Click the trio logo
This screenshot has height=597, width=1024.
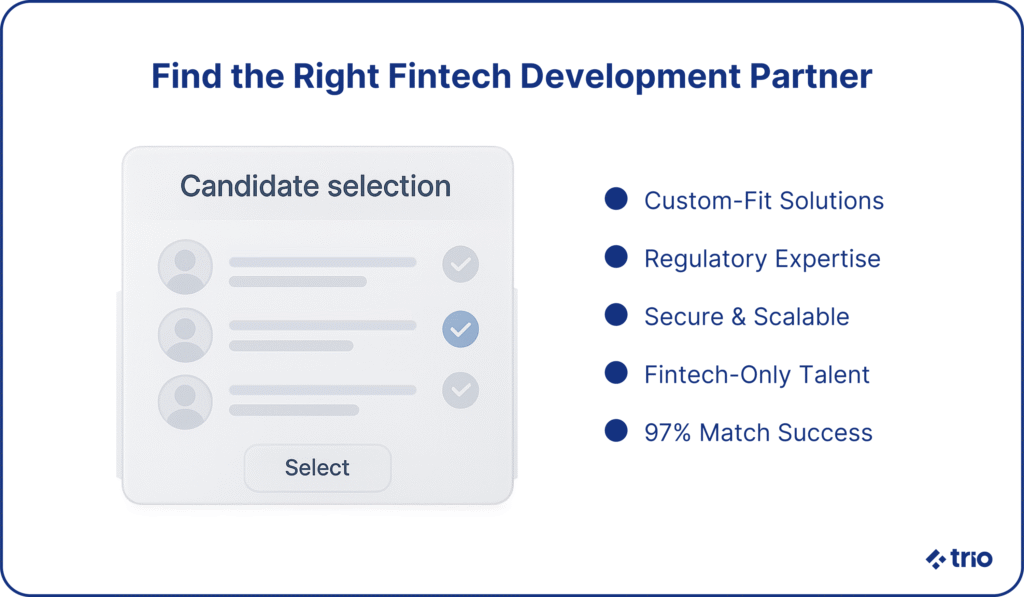point(959,558)
